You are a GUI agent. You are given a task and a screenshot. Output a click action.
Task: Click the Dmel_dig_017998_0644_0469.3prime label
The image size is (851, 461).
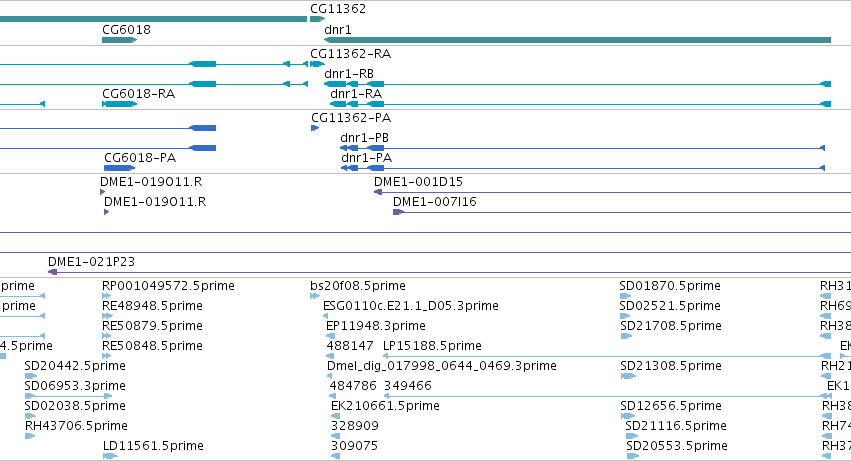click(441, 365)
